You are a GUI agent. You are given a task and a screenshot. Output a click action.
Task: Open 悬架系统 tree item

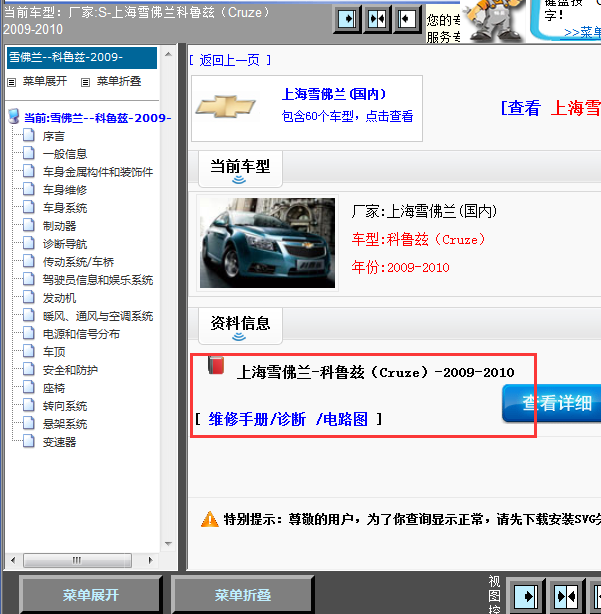point(65,424)
